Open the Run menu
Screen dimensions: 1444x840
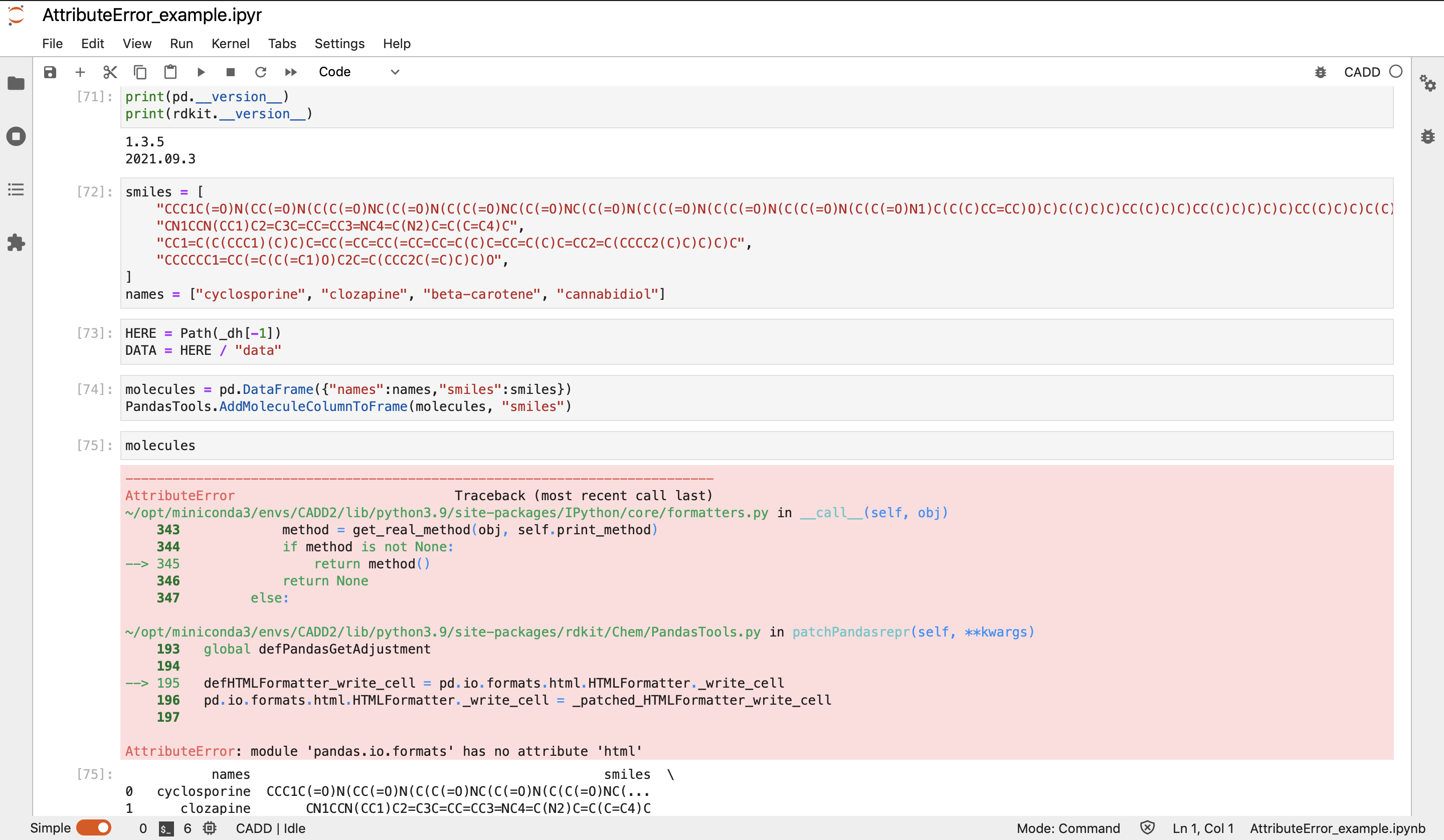pos(180,44)
